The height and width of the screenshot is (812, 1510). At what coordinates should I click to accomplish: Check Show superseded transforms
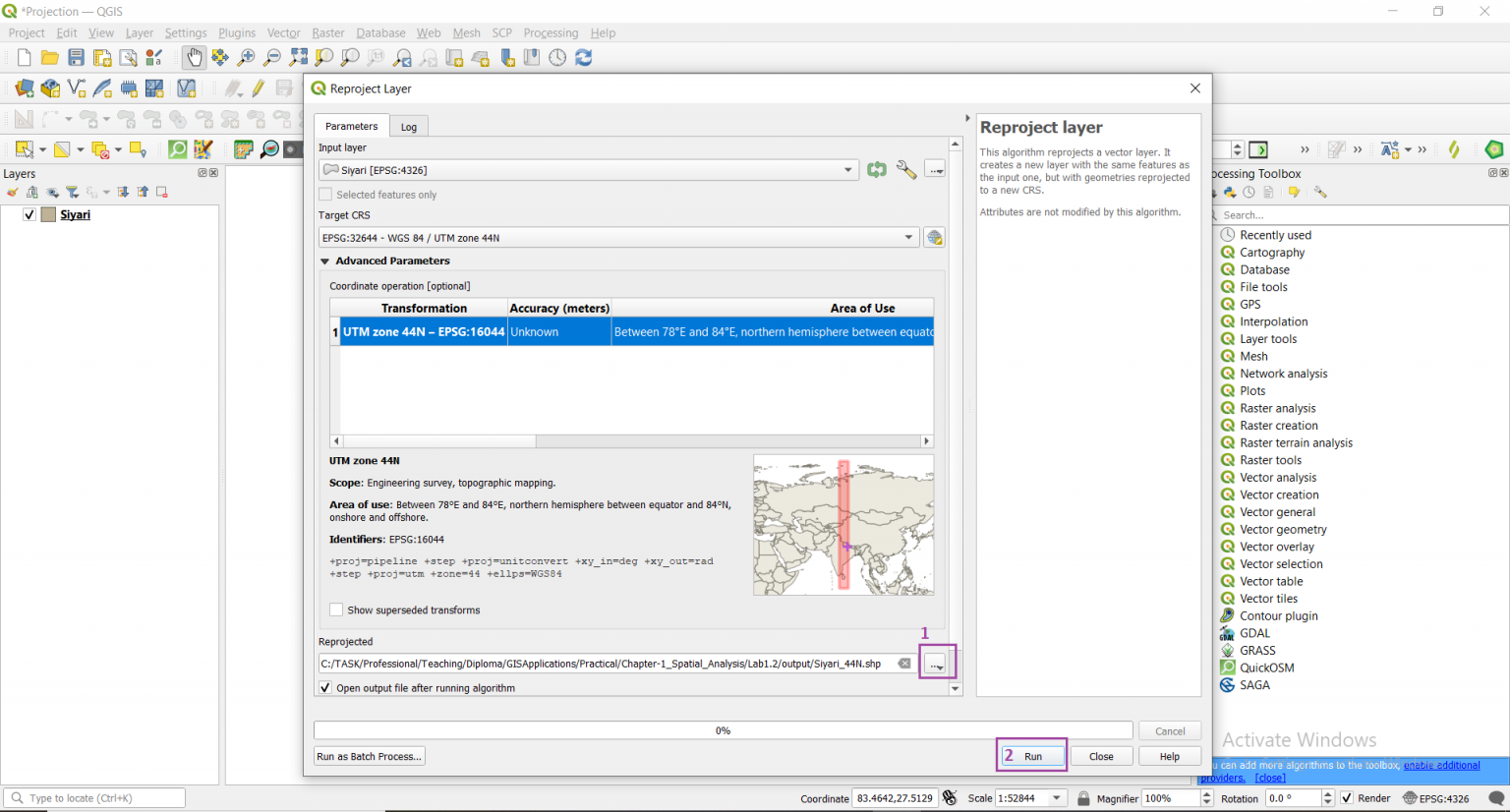pos(335,609)
